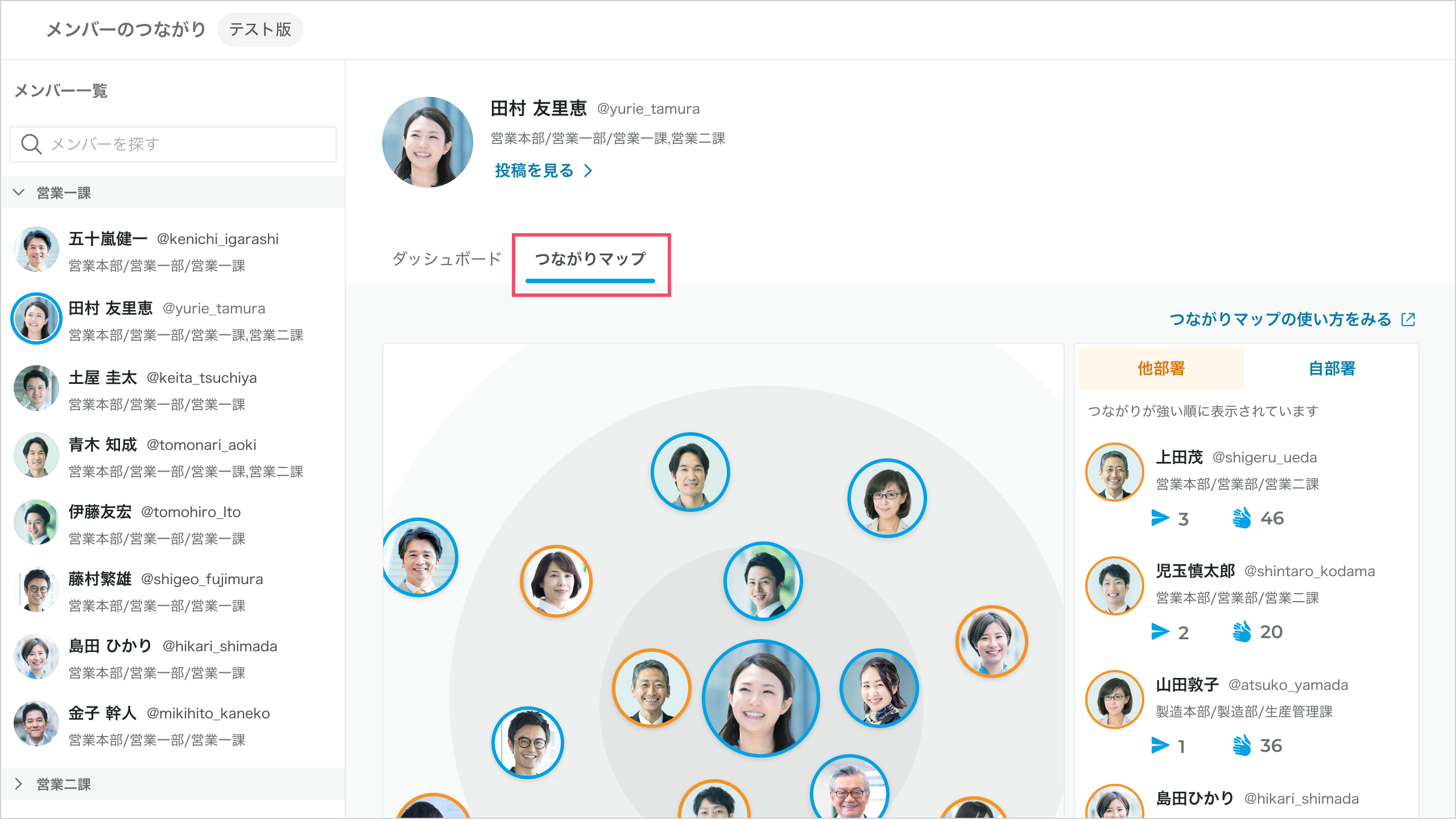Click the clap icon for 山田敦子
This screenshot has height=819, width=1456.
point(1242,746)
